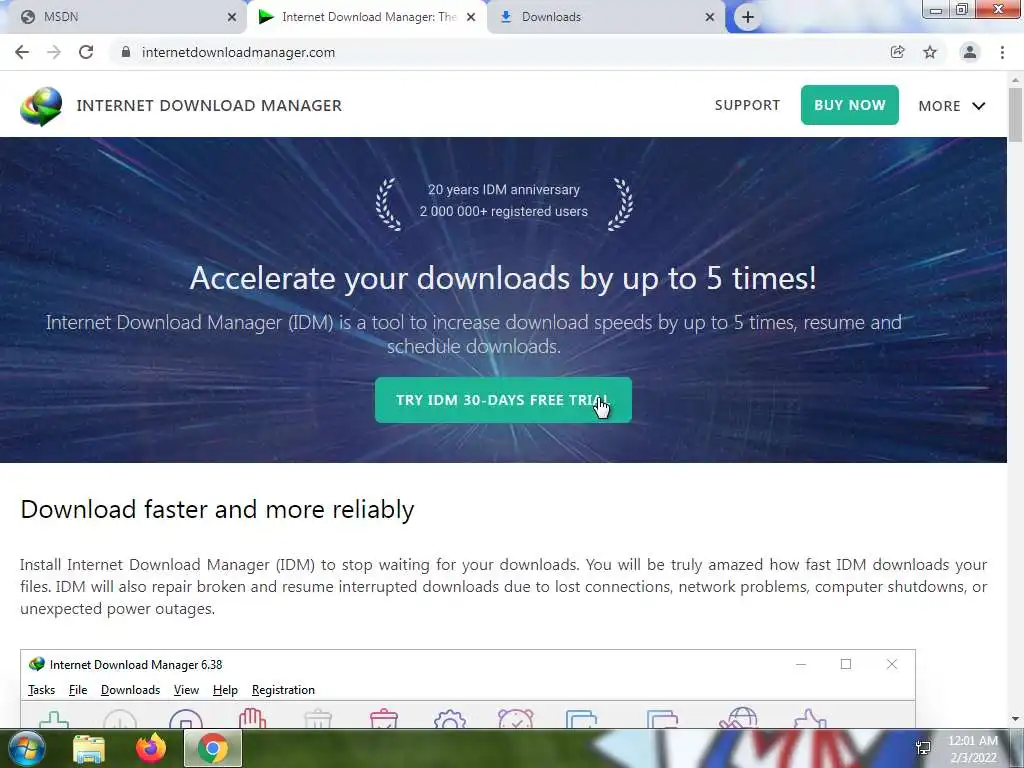
Task: Close the Internet Download Manager tab
Action: click(471, 18)
